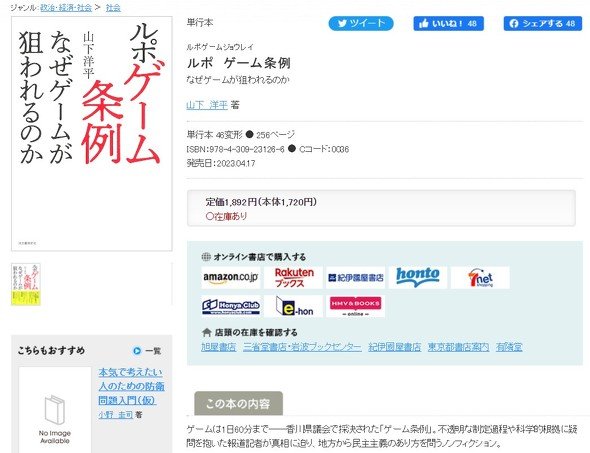Open the honto store logo

tap(418, 278)
